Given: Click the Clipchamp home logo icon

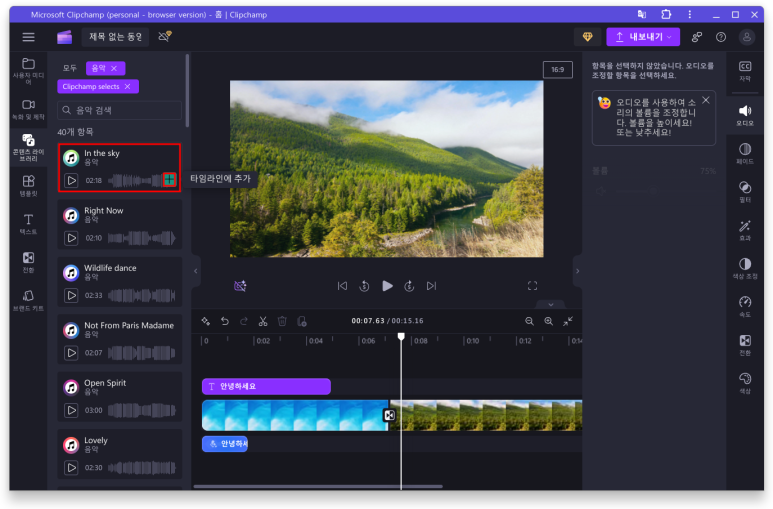Looking at the screenshot, I should (x=65, y=37).
